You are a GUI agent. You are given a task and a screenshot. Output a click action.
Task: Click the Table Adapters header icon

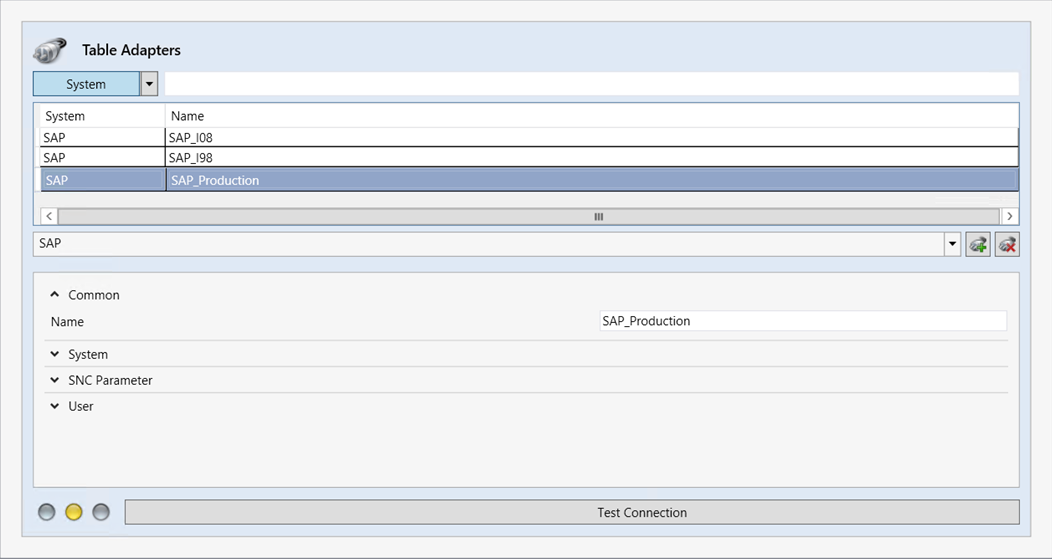pyautogui.click(x=50, y=50)
